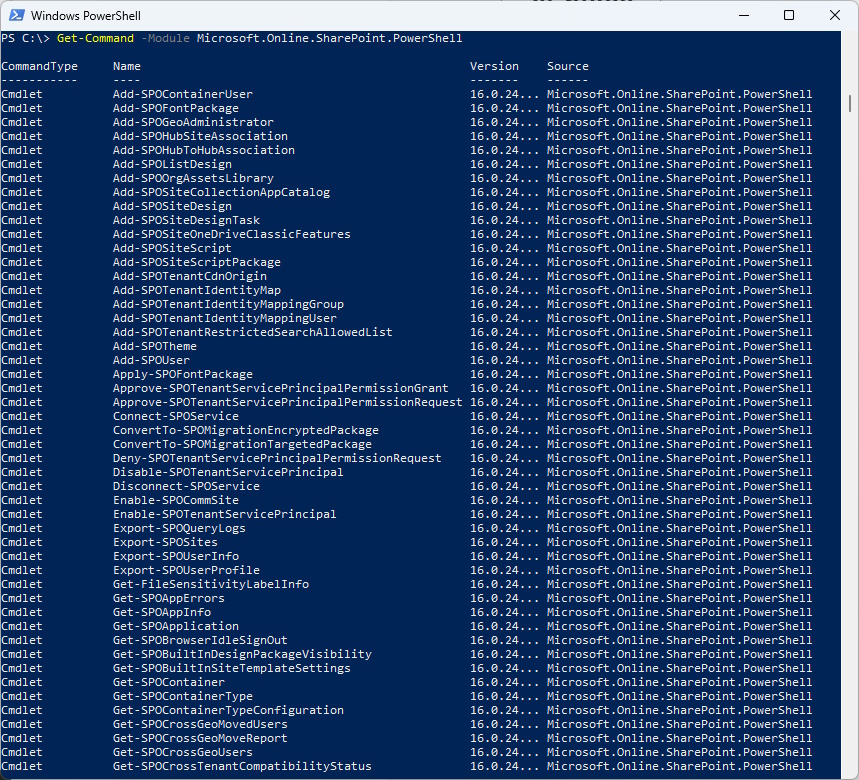
Task: Click the scrollbar down arrow
Action: [851, 772]
